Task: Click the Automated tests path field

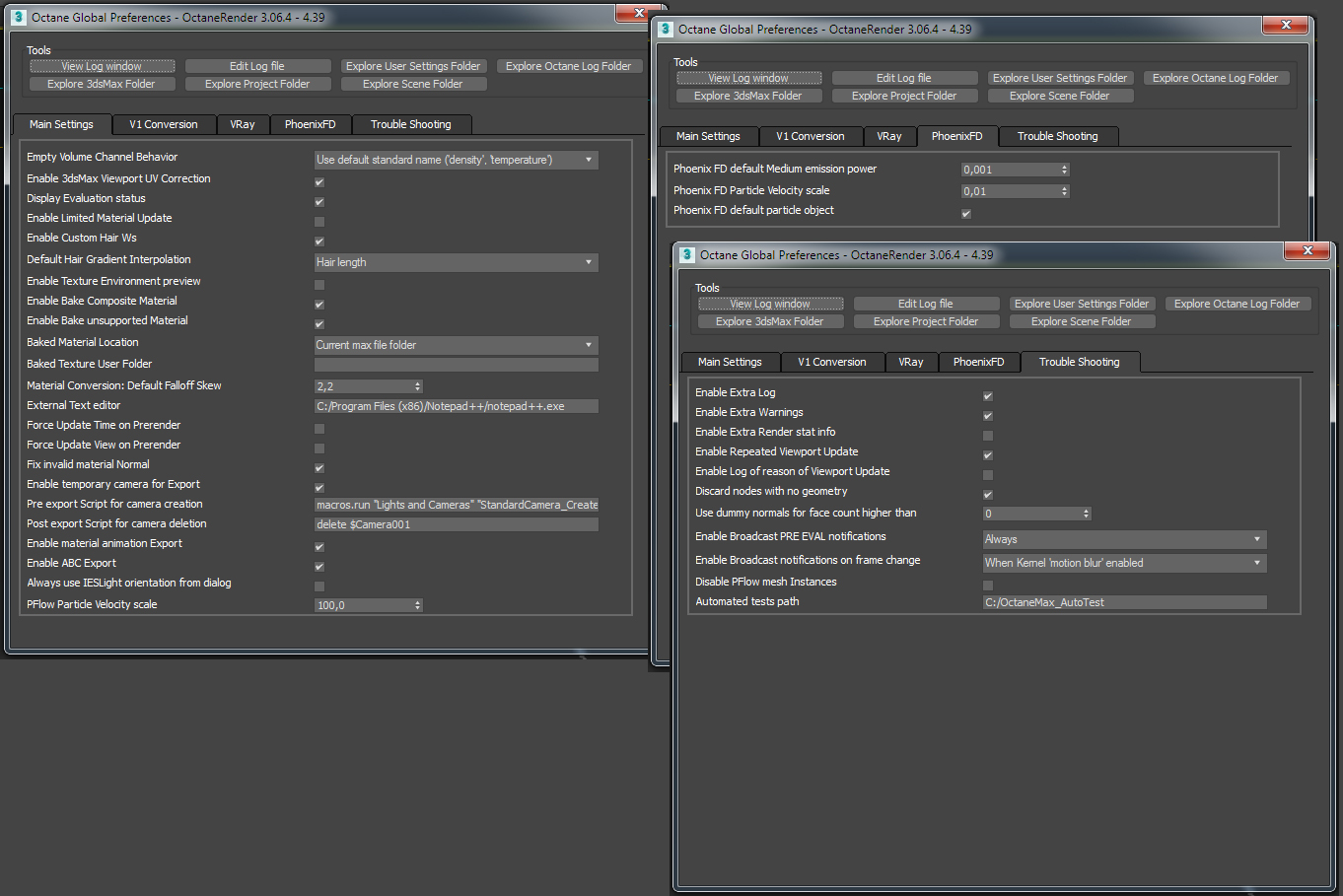Action: (1124, 602)
